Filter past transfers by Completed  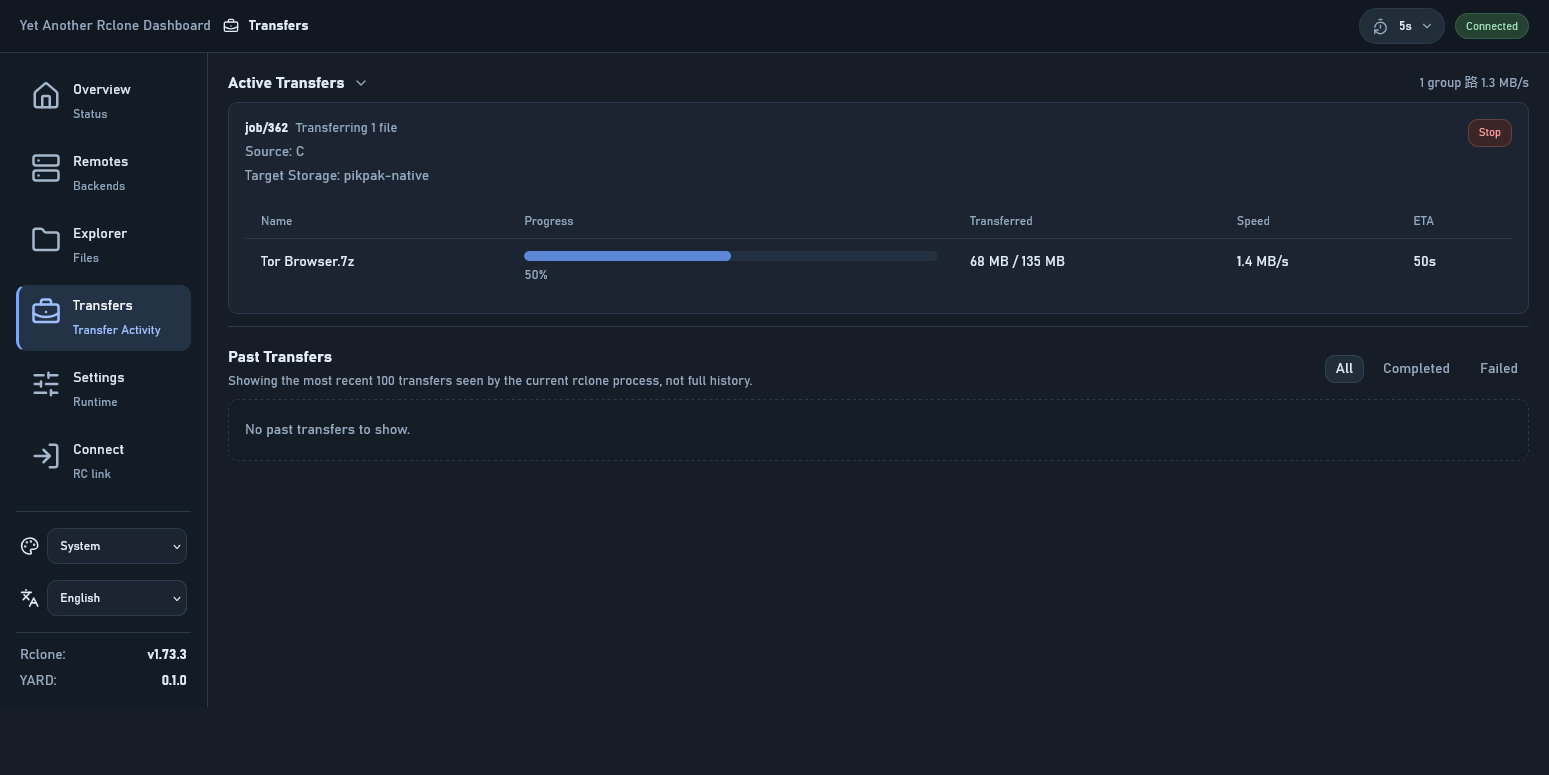1415,369
